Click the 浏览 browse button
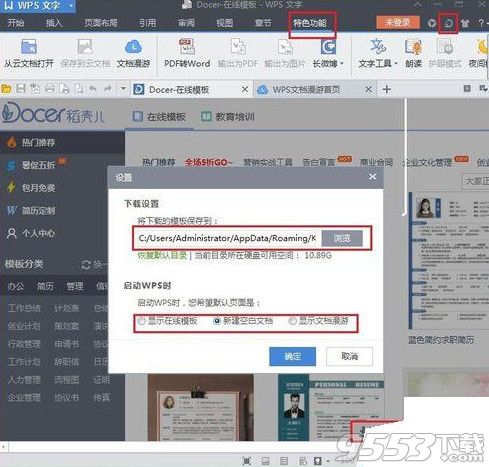 (342, 238)
